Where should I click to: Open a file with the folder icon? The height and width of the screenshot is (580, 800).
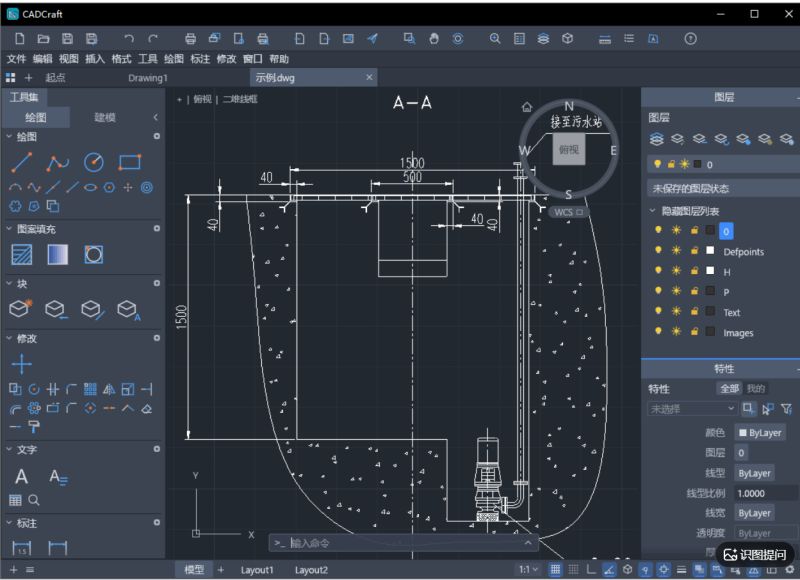click(x=43, y=39)
